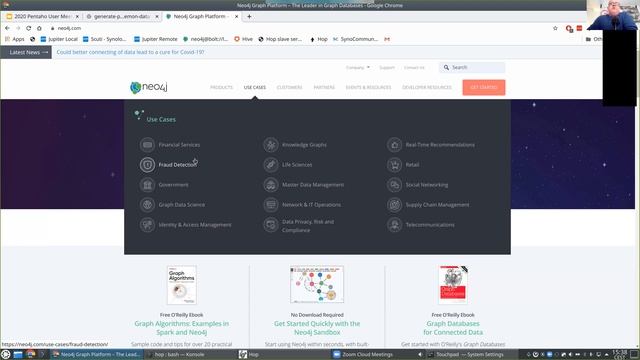Click the Latest News label

[26, 52]
